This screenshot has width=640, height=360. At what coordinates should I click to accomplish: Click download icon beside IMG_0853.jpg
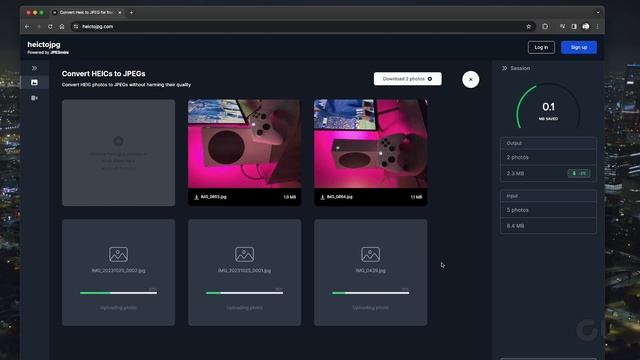[x=196, y=197]
